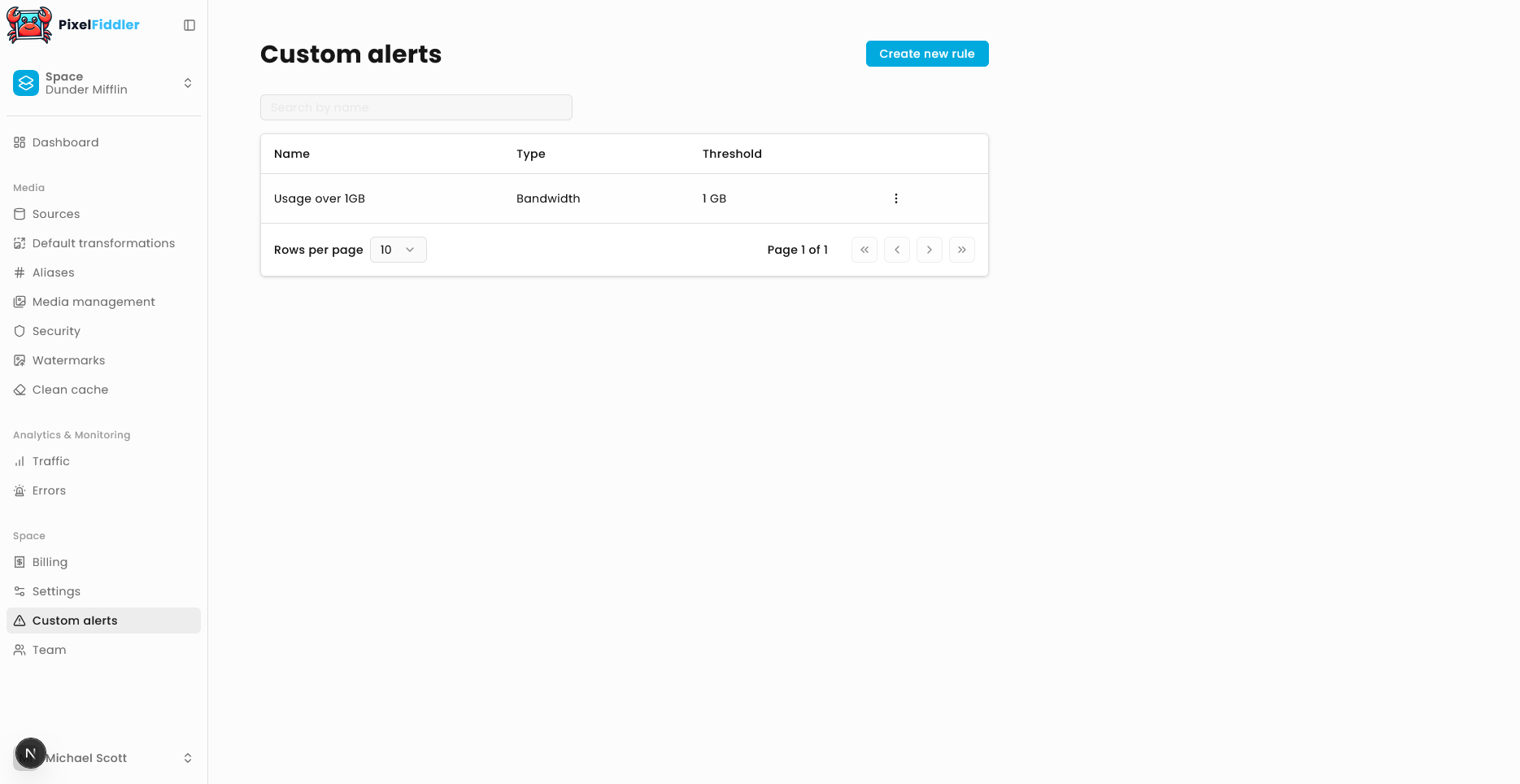Screen dimensions: 1520x784
Task: Click the Clean cache eraser icon
Action: [x=20, y=390]
